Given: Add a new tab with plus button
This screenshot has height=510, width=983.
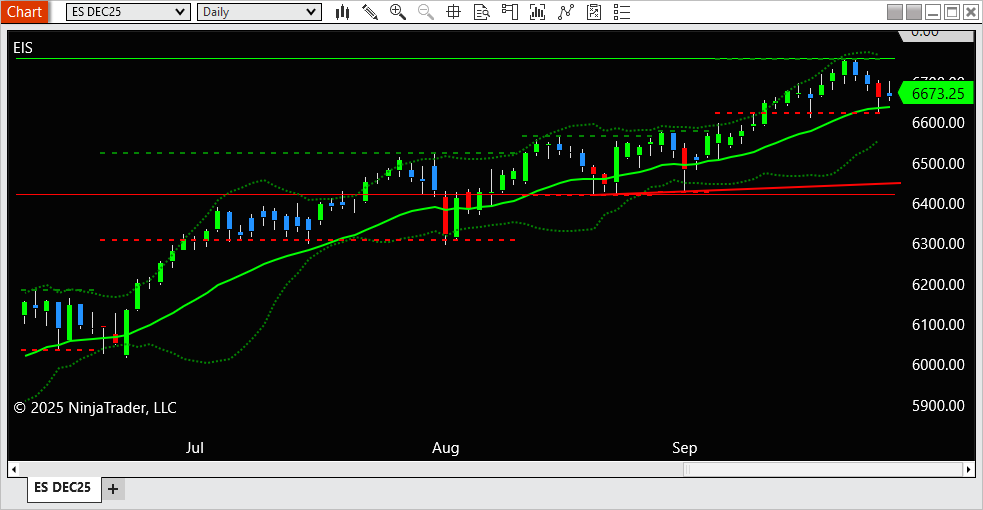Looking at the screenshot, I should 113,489.
